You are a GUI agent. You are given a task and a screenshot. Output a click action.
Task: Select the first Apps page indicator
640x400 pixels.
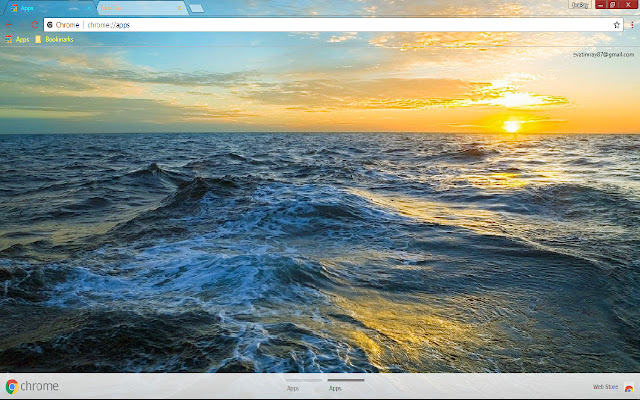303,384
